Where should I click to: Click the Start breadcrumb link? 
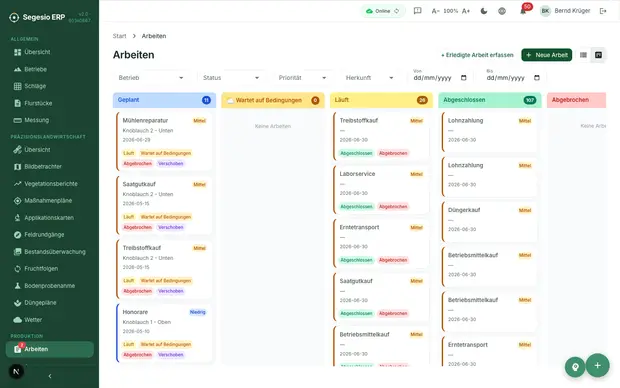(119, 36)
